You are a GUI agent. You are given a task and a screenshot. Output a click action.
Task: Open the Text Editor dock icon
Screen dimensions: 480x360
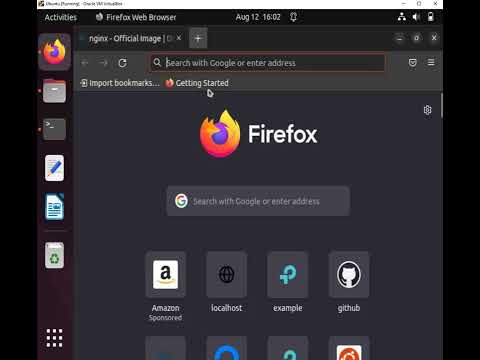[54, 168]
